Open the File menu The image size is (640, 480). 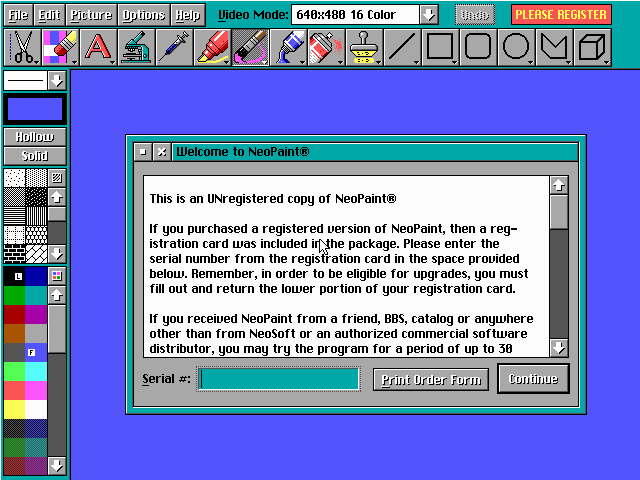(18, 15)
